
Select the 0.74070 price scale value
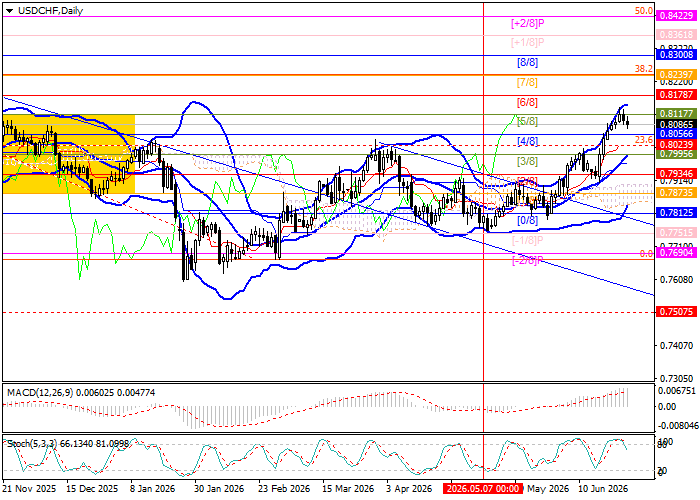(x=676, y=345)
